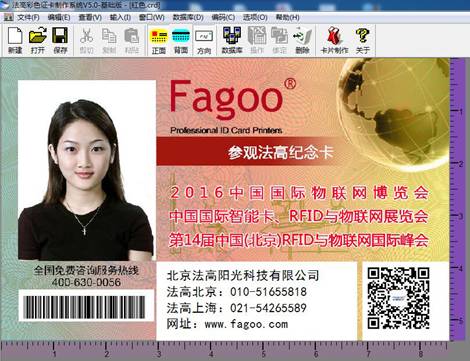Open the 选项(O) menu
This screenshot has height=361, width=470.
pyautogui.click(x=255, y=17)
